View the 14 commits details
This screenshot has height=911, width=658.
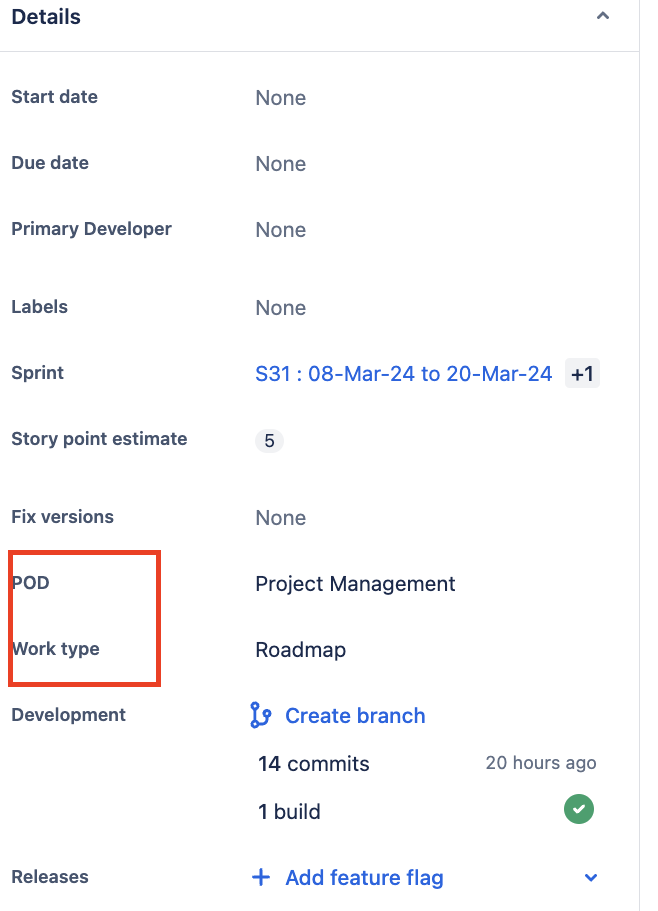pos(314,764)
